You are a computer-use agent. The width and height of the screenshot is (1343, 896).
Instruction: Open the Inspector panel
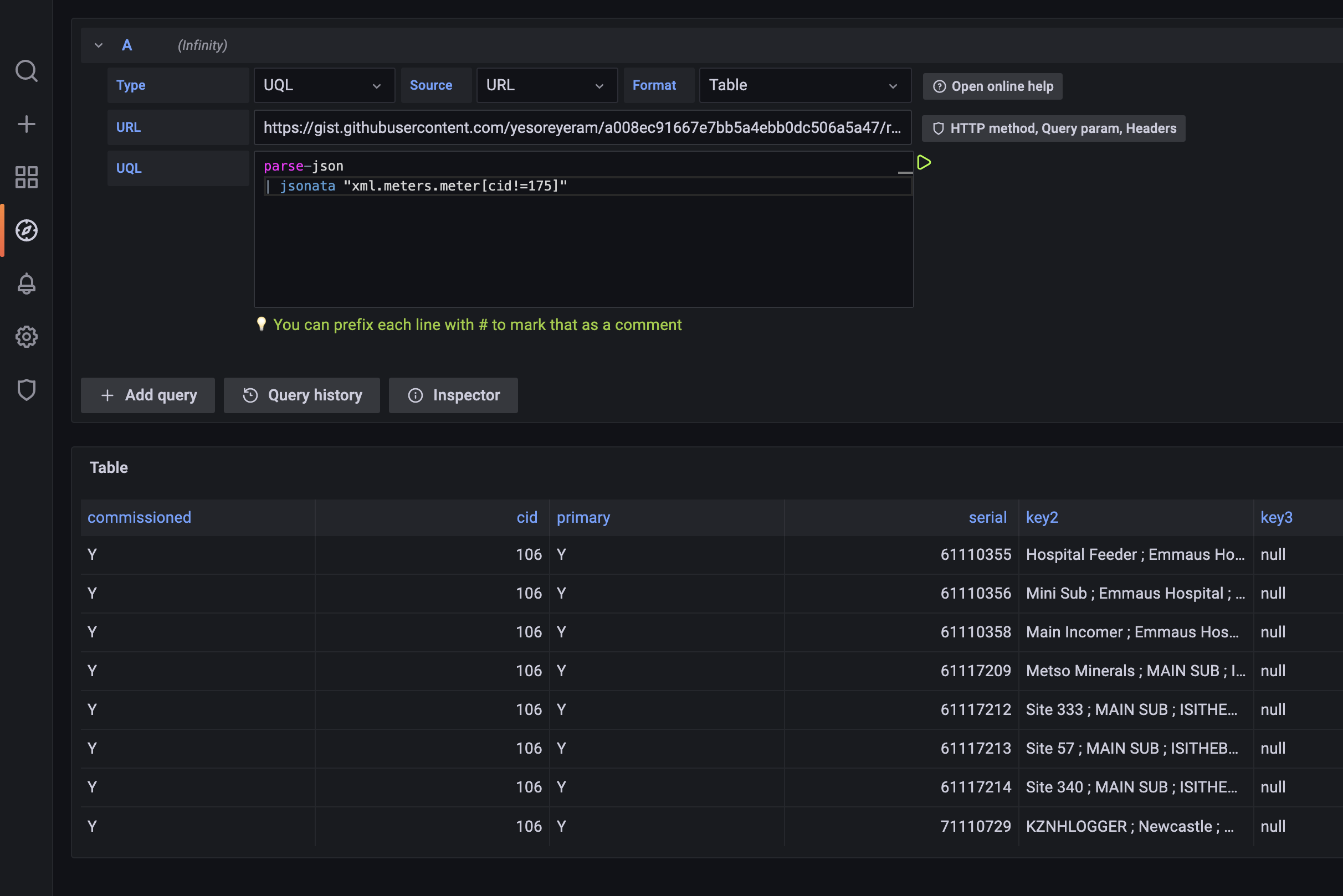pyautogui.click(x=453, y=395)
